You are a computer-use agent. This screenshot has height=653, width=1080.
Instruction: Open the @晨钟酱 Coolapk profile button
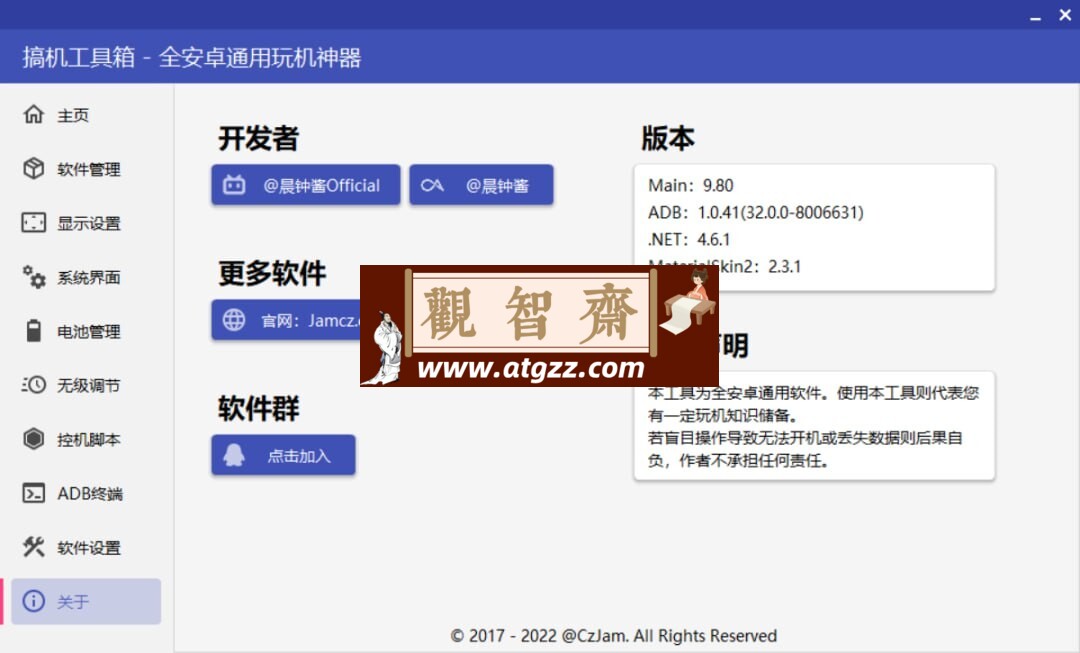coord(481,185)
